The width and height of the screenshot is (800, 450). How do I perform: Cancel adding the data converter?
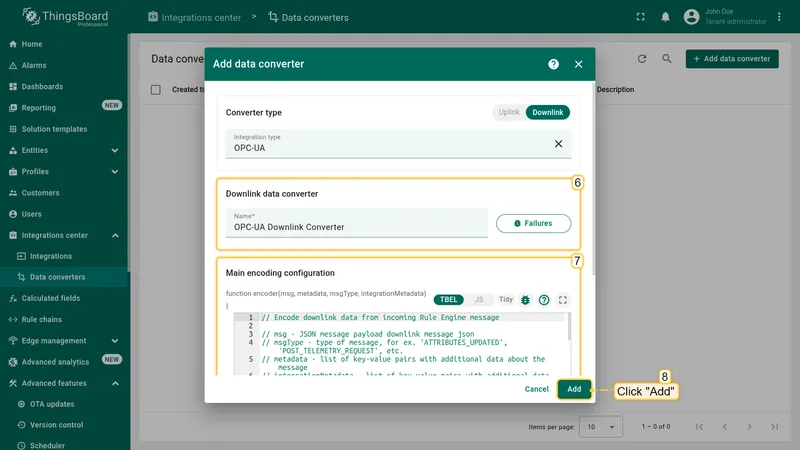(x=536, y=389)
